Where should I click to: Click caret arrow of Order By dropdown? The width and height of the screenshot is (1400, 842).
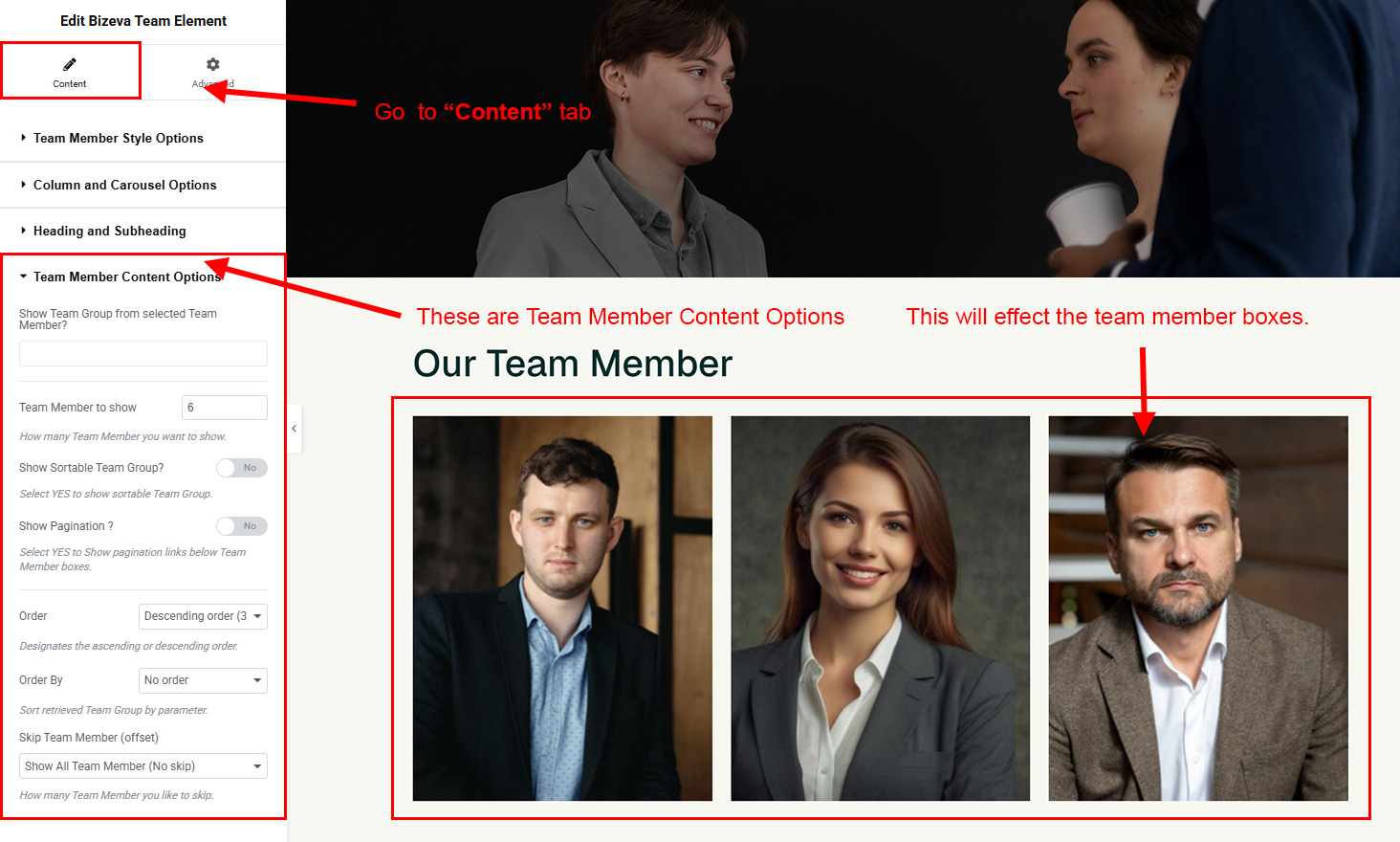[x=257, y=680]
